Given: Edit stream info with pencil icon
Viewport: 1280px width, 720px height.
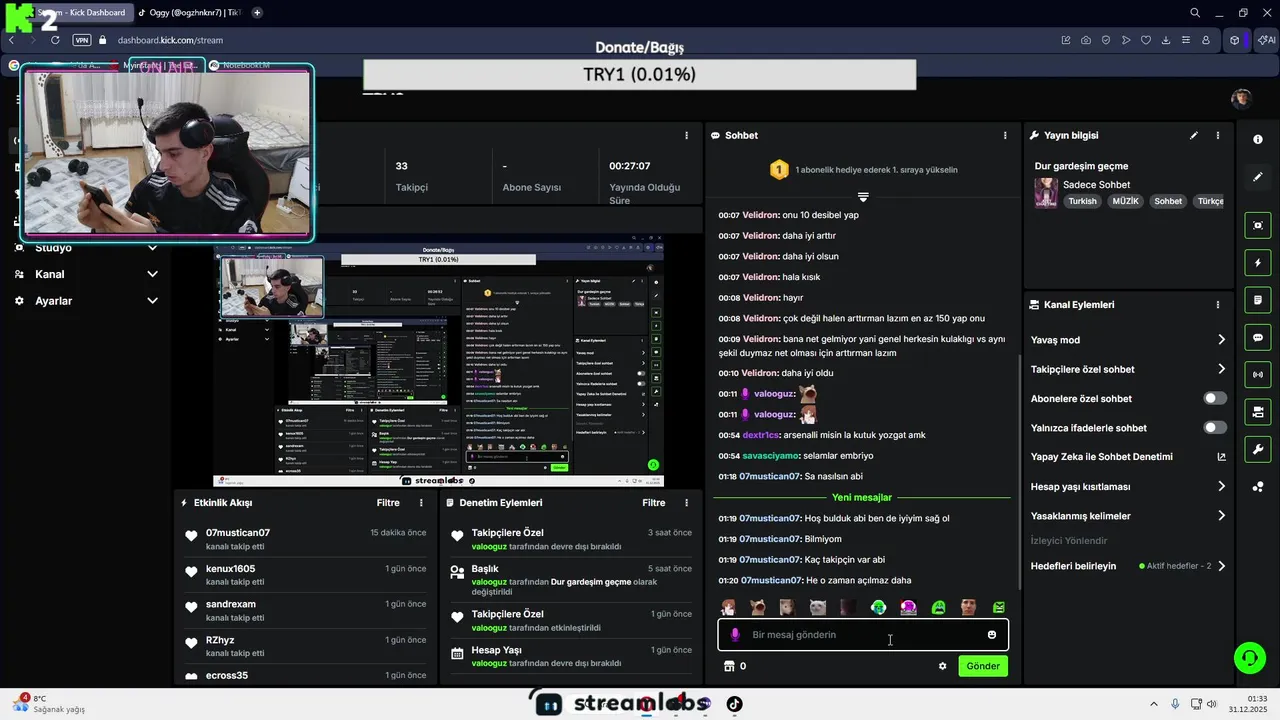Looking at the screenshot, I should click(x=1194, y=135).
